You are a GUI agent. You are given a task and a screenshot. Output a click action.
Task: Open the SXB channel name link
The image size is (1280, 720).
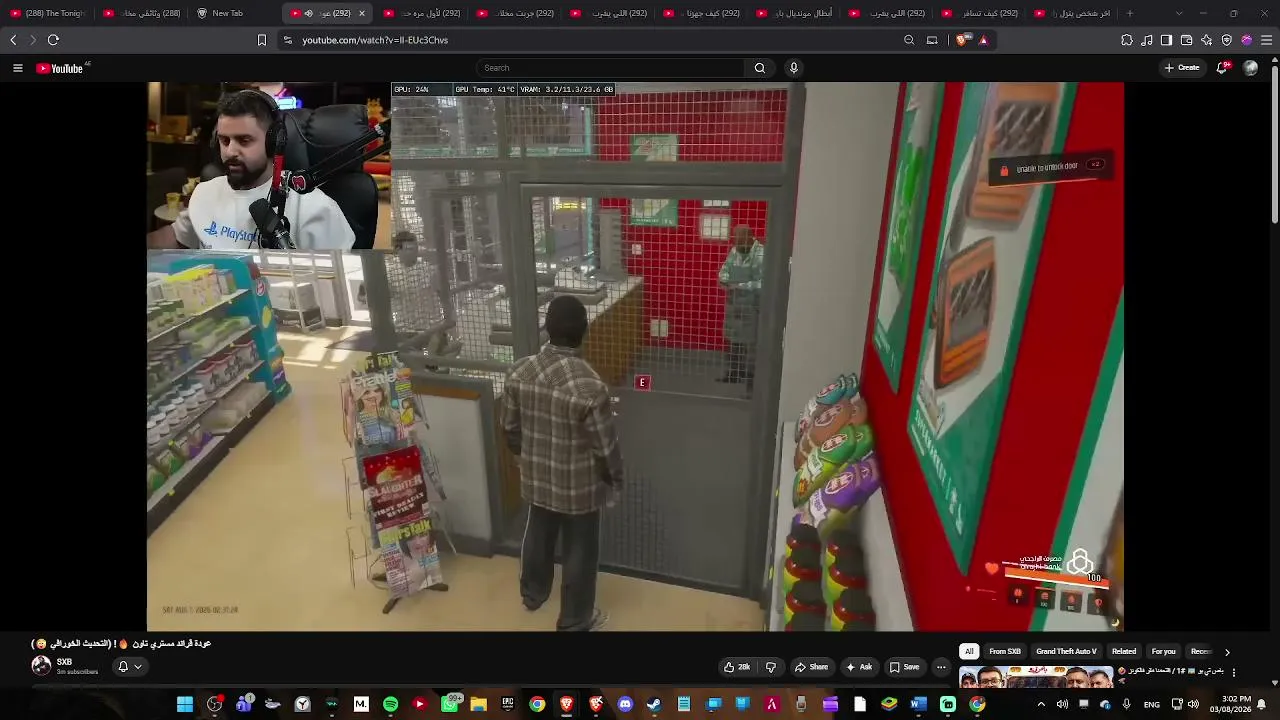pyautogui.click(x=64, y=662)
